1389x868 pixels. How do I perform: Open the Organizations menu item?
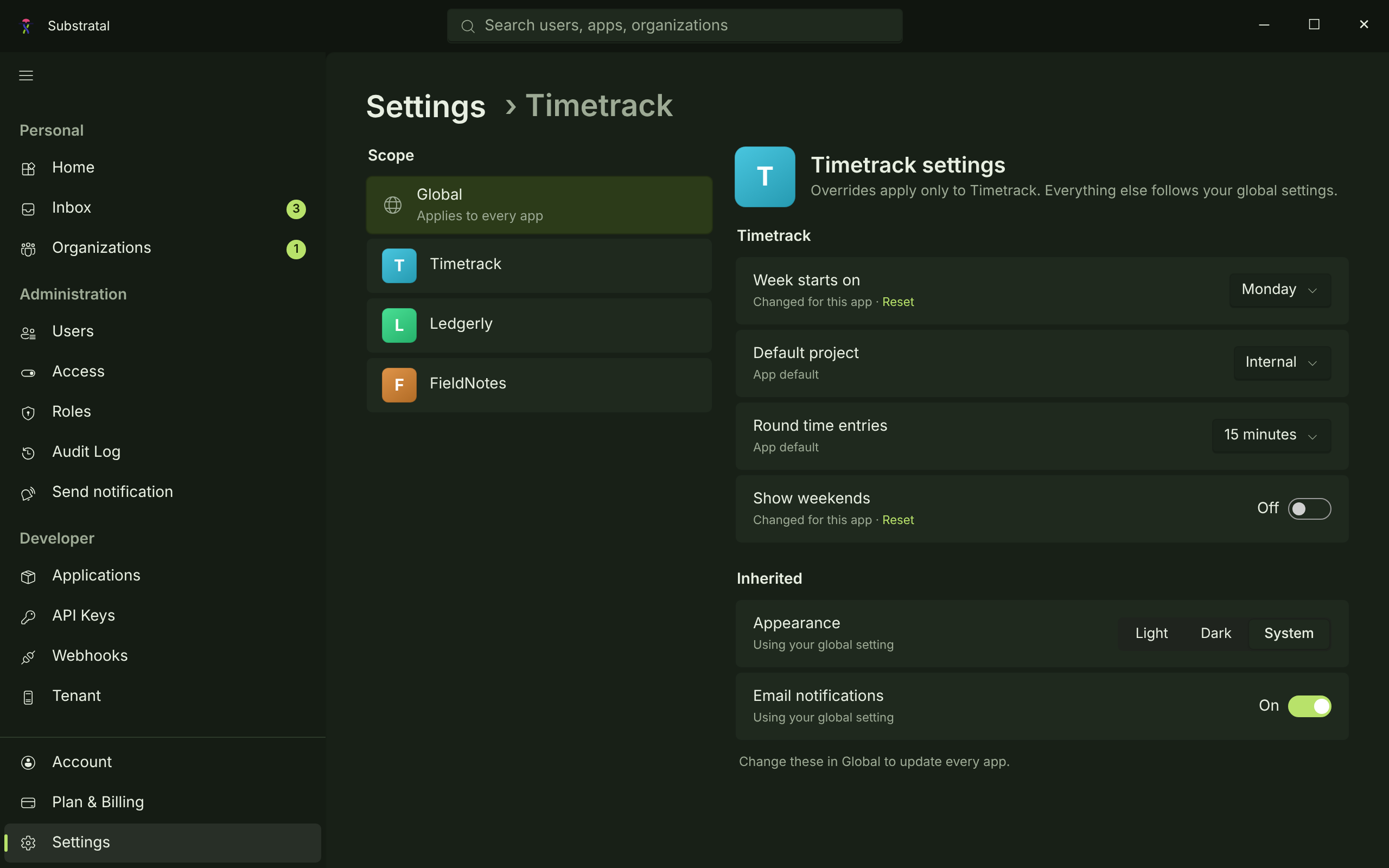[x=162, y=248]
